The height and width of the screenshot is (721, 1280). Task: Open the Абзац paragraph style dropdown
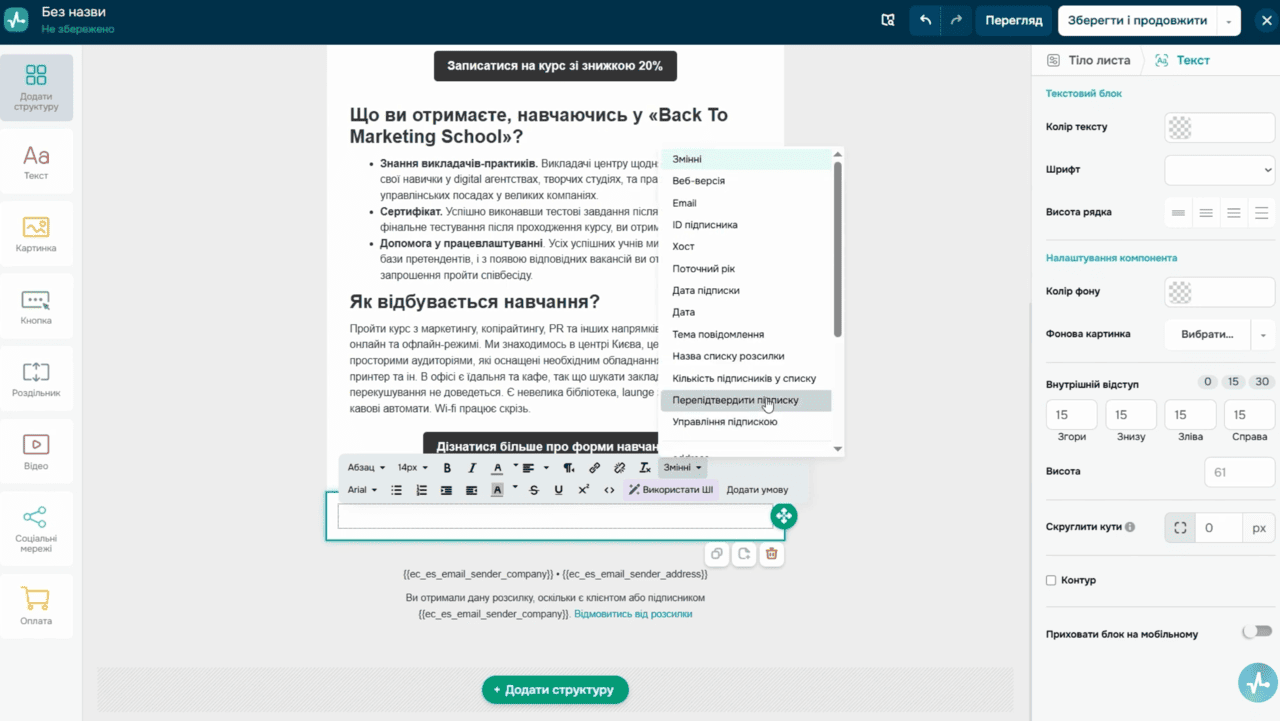pos(366,467)
